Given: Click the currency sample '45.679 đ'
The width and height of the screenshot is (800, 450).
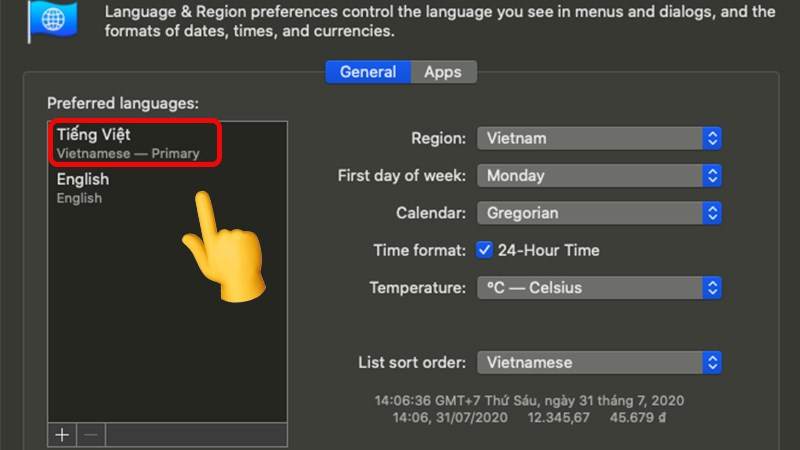Looking at the screenshot, I should click(638, 418).
